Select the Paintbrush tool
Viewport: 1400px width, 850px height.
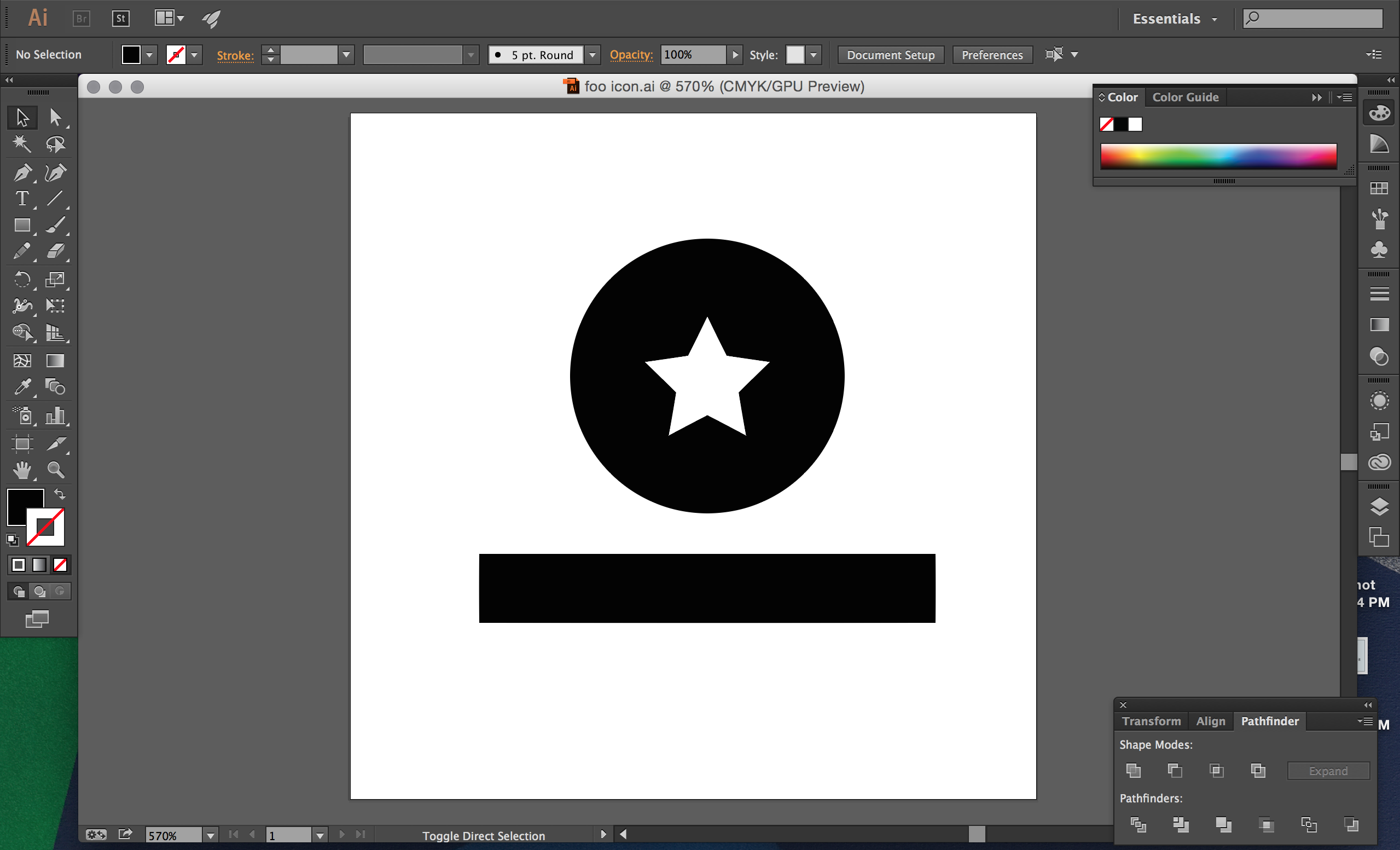click(55, 225)
